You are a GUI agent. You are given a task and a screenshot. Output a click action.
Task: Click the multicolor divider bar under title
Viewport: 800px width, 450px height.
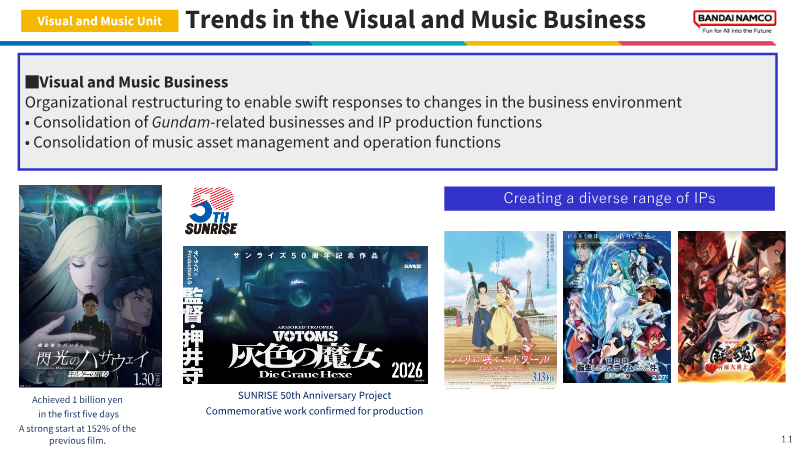388,43
